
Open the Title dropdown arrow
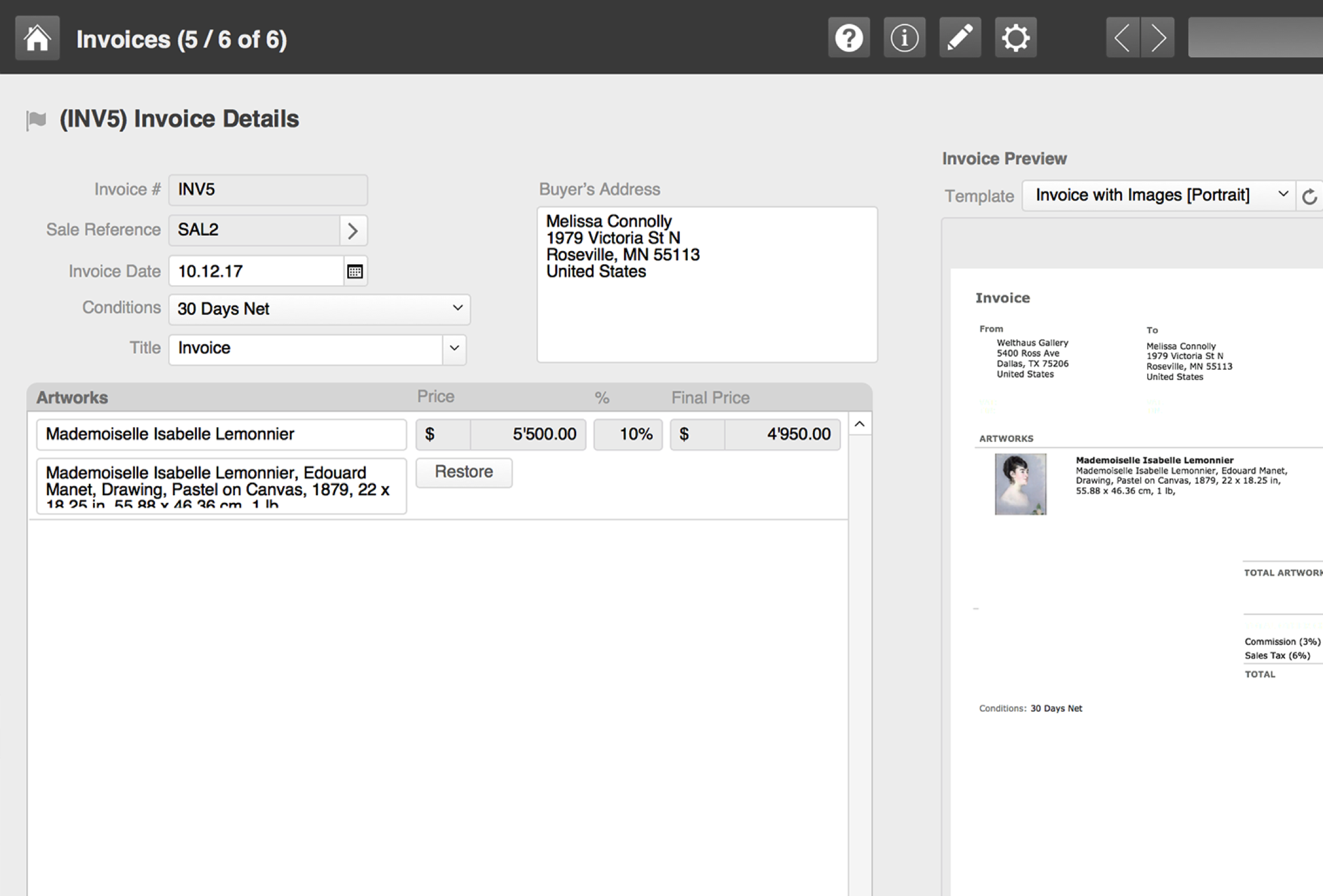point(454,348)
